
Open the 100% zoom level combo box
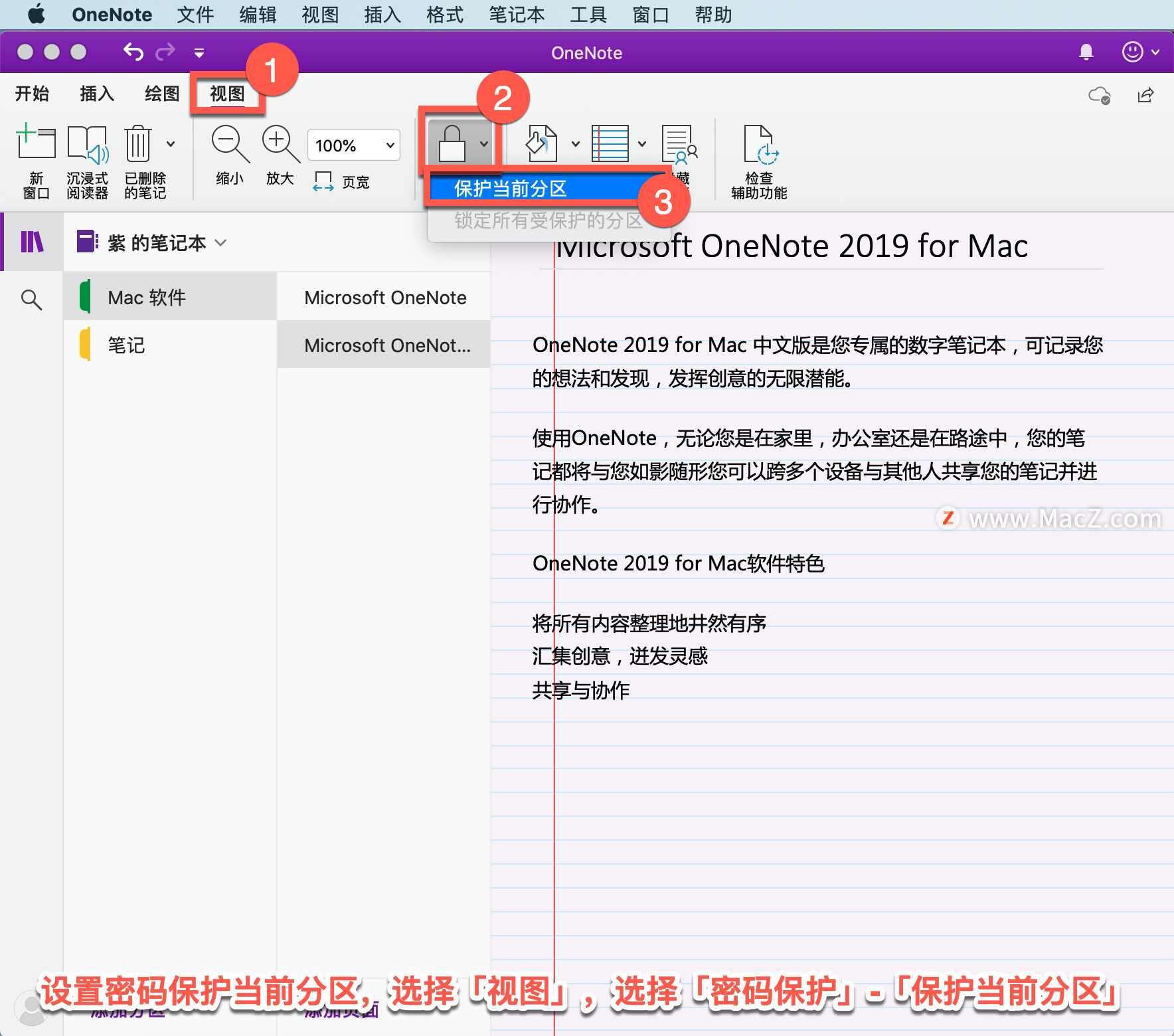pyautogui.click(x=353, y=145)
